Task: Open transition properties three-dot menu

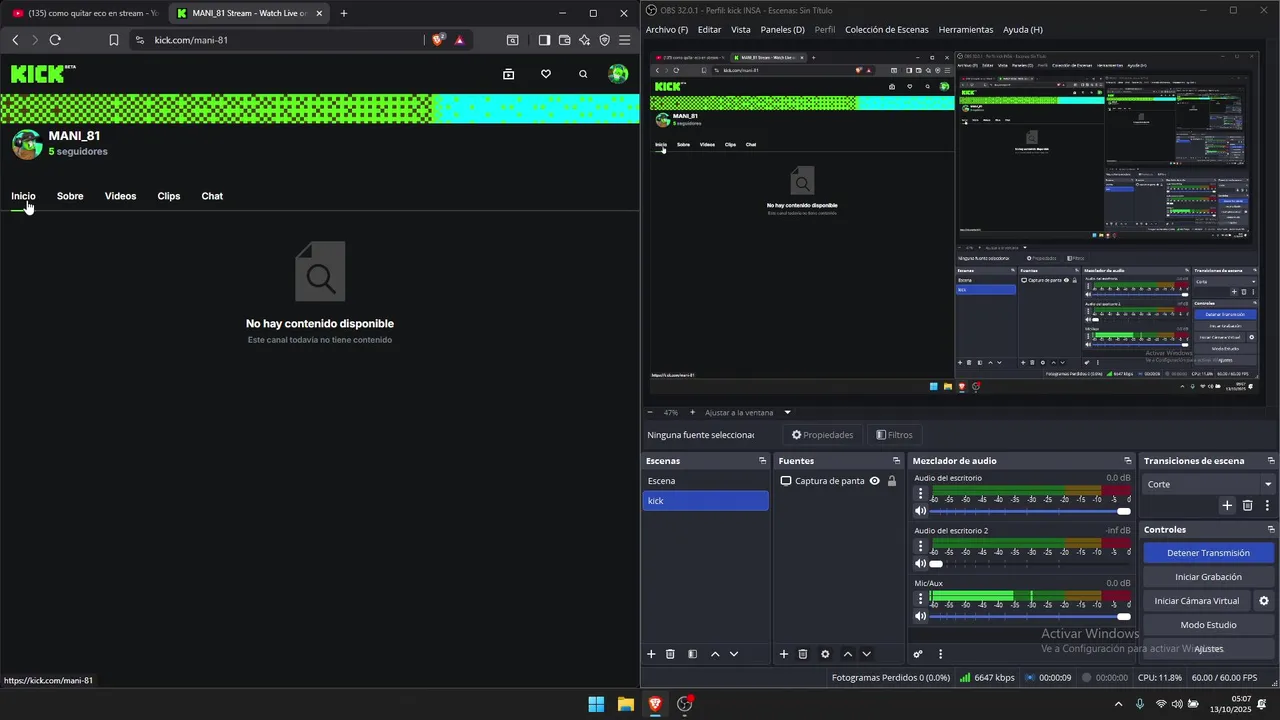Action: point(1267,505)
